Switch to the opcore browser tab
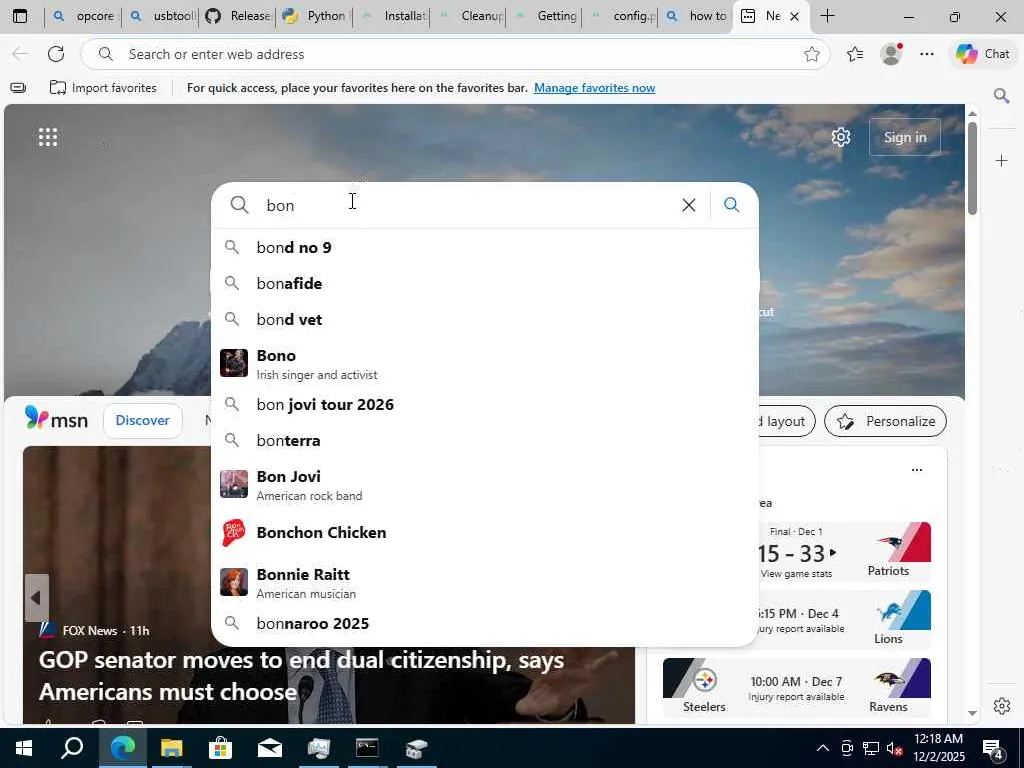This screenshot has height=768, width=1024. click(x=83, y=16)
